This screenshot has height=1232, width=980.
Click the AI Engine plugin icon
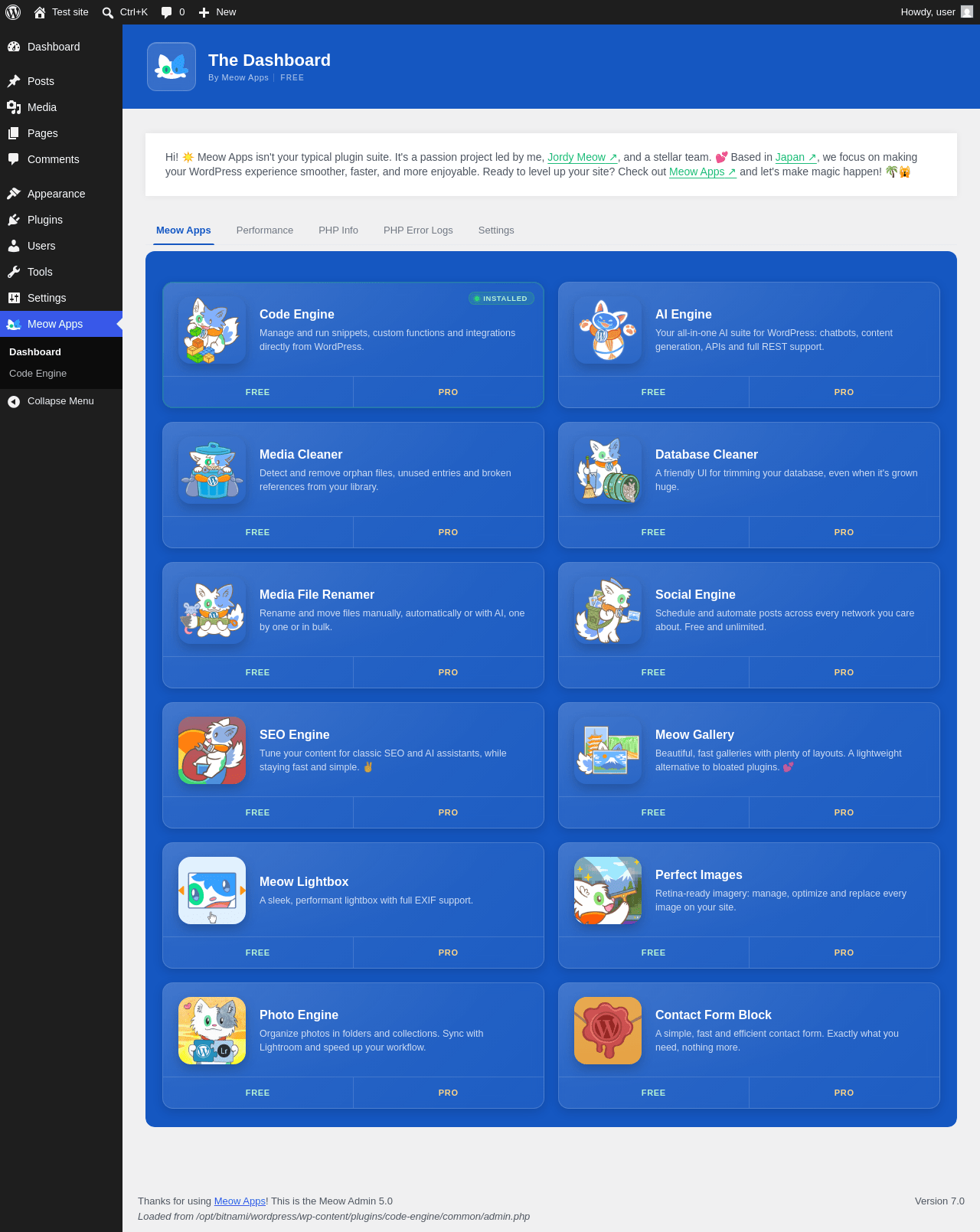tap(608, 330)
